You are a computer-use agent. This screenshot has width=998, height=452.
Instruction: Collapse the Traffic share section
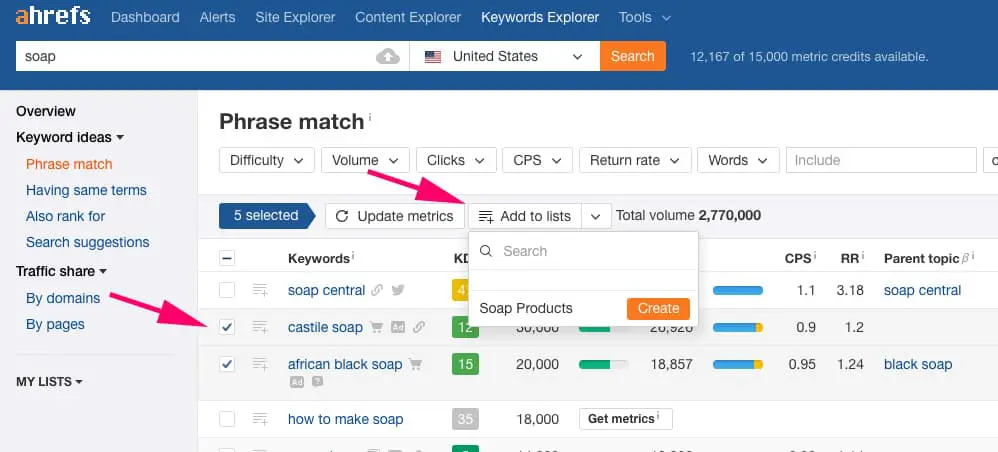pyautogui.click(x=62, y=271)
